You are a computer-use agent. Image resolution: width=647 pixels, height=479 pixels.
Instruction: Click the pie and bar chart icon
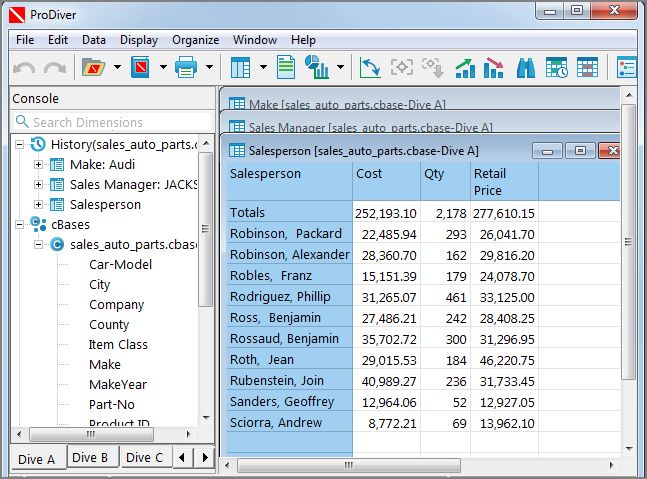coord(317,68)
